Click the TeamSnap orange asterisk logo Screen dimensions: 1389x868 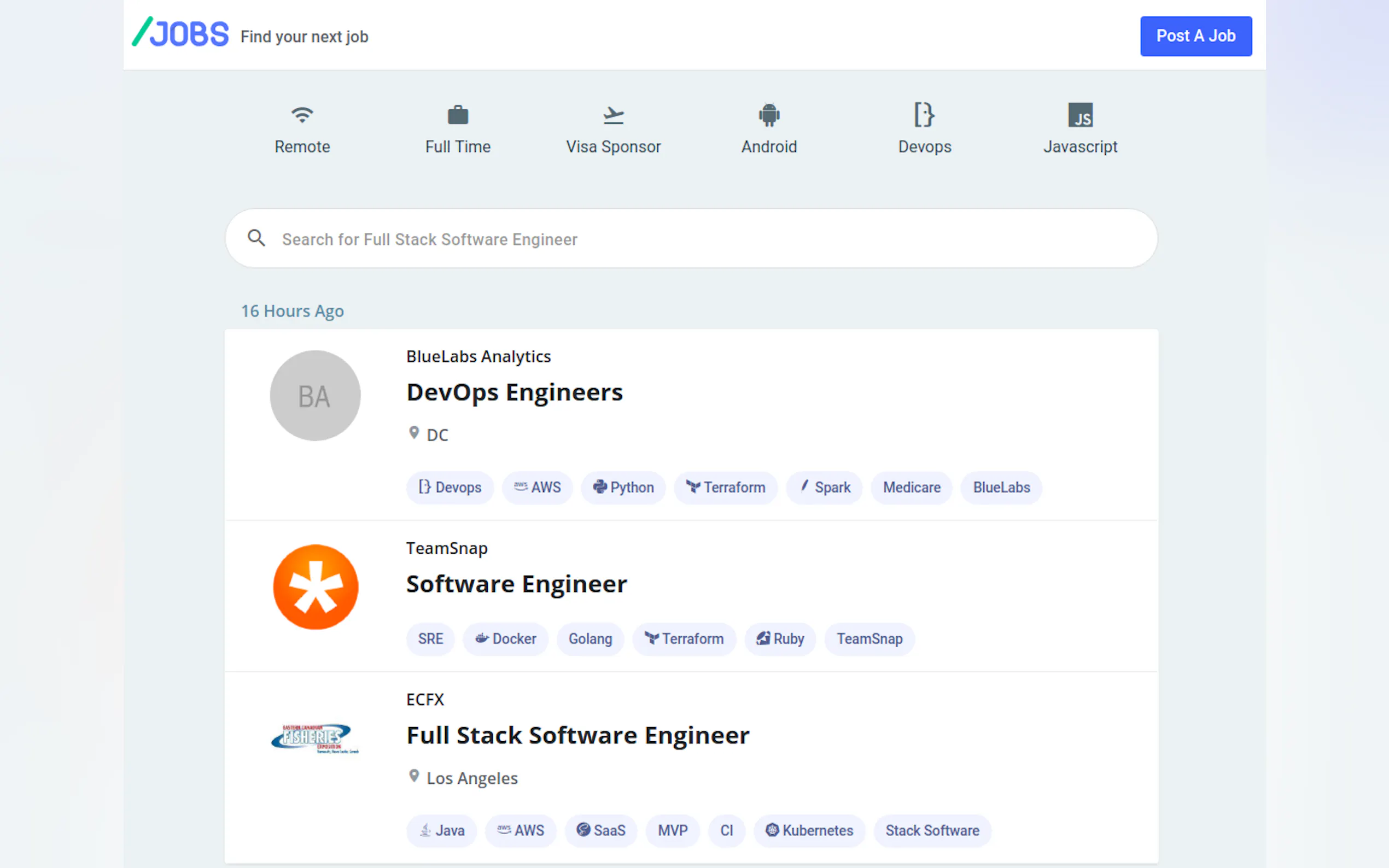point(315,587)
